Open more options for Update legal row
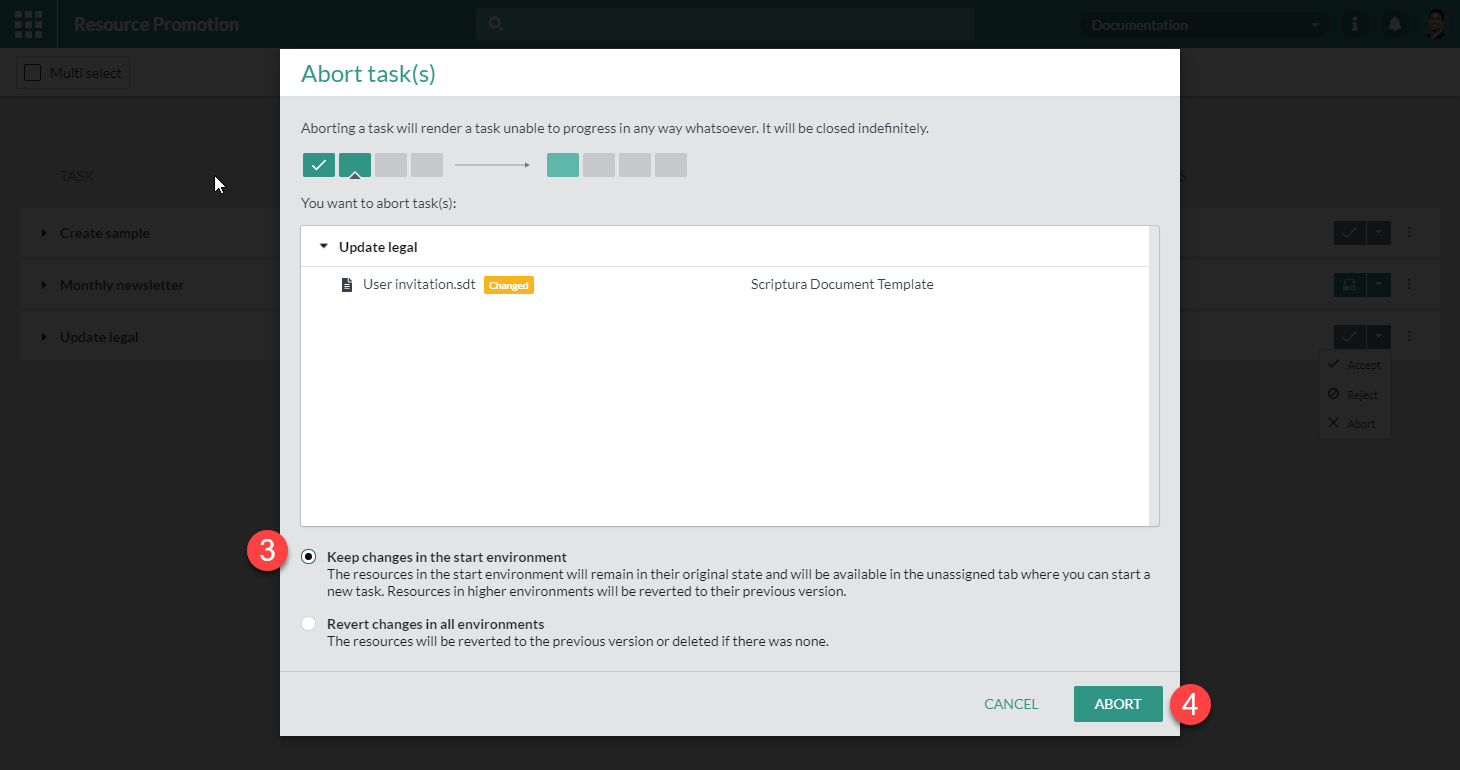The height and width of the screenshot is (770, 1460). pos(1409,337)
